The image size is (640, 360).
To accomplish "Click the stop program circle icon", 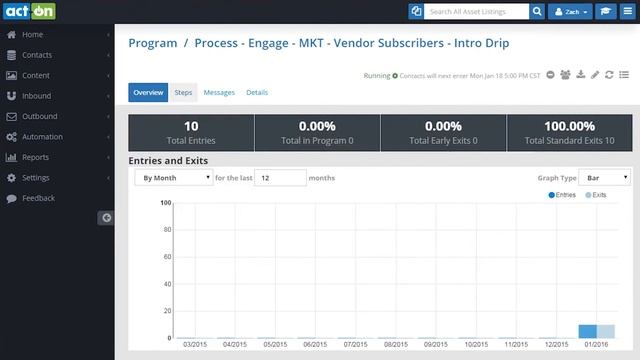I will click(550, 75).
